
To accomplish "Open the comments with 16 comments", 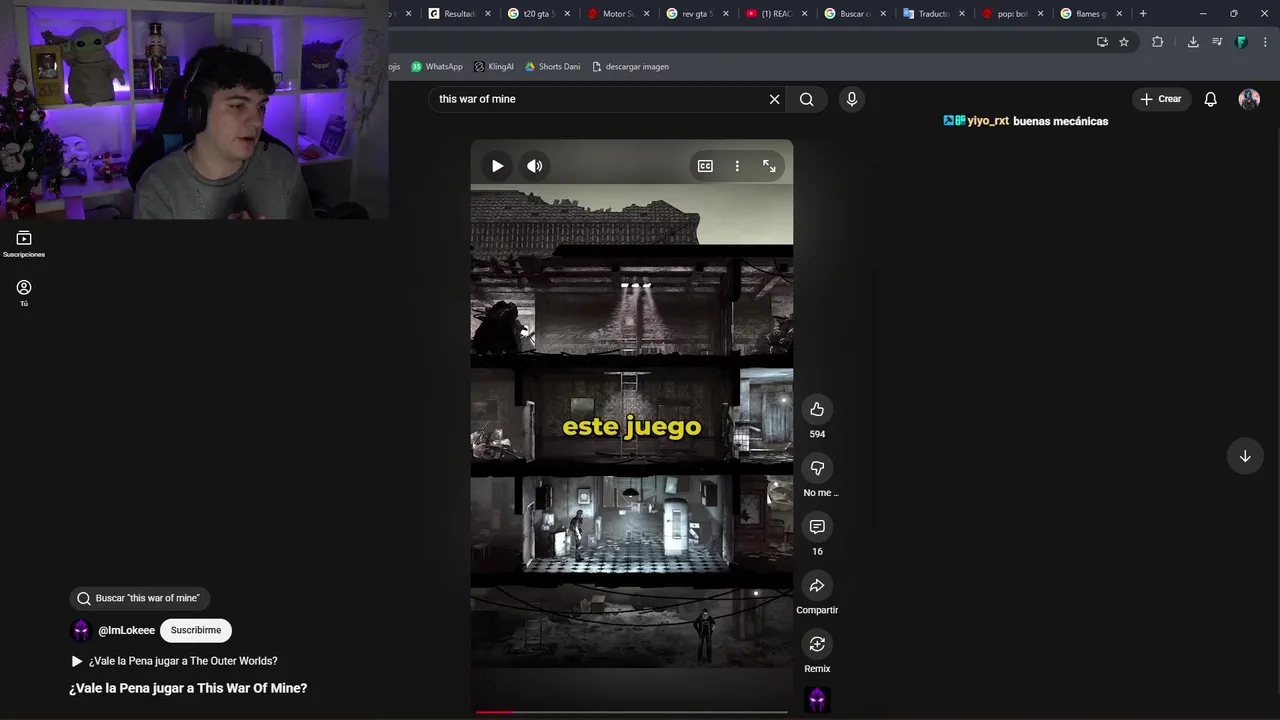I will click(817, 527).
